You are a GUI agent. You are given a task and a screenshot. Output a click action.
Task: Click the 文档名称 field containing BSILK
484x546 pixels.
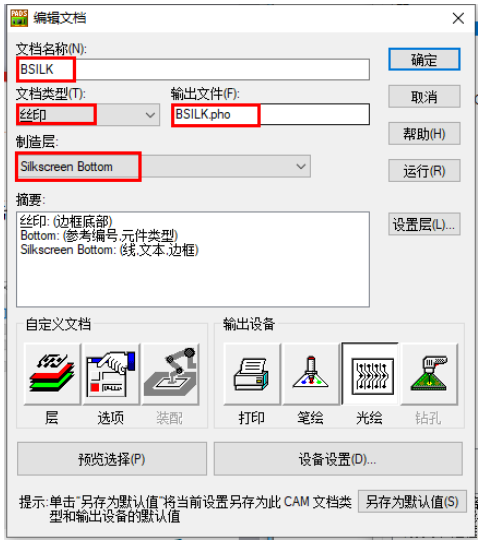tap(193, 69)
